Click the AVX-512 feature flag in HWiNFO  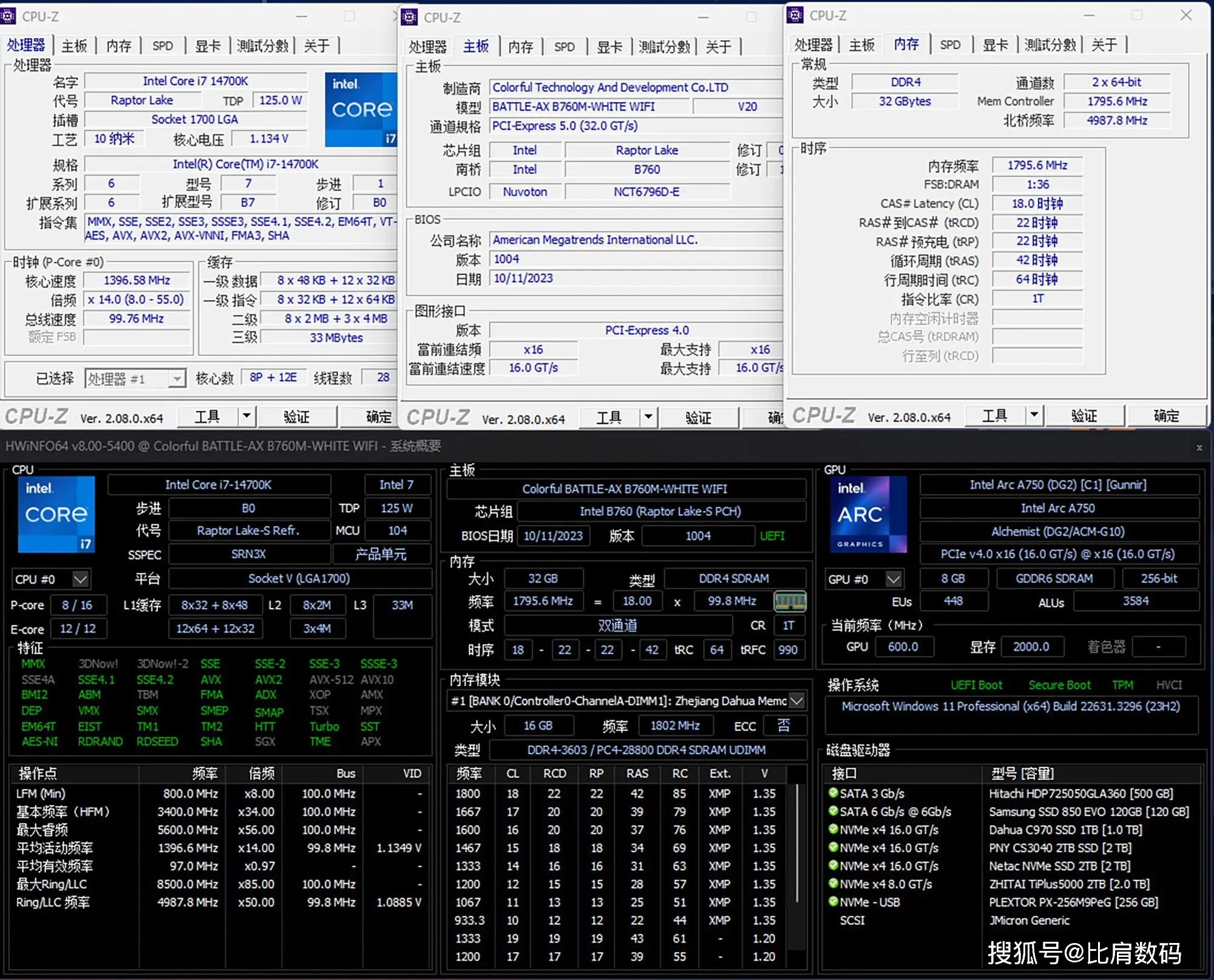331,680
